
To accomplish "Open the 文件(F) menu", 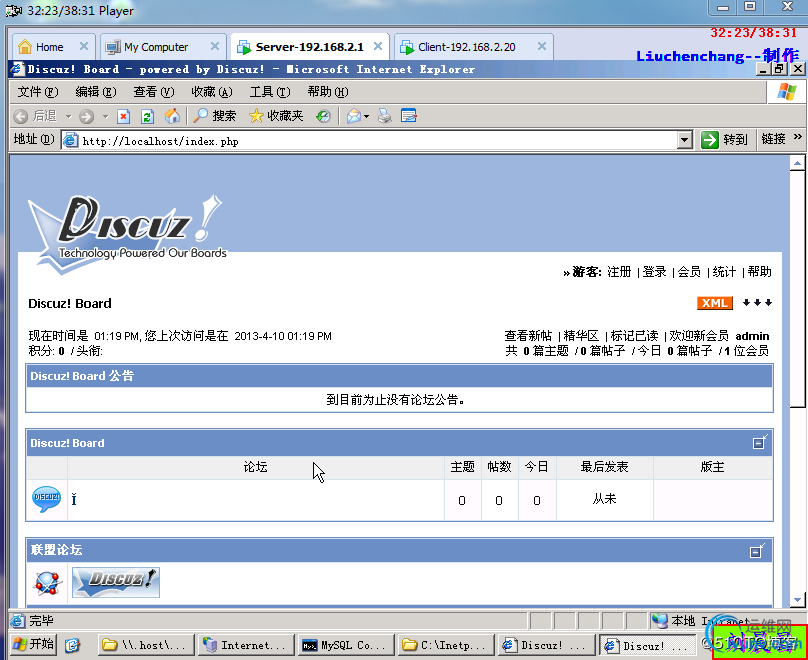I will click(x=38, y=92).
